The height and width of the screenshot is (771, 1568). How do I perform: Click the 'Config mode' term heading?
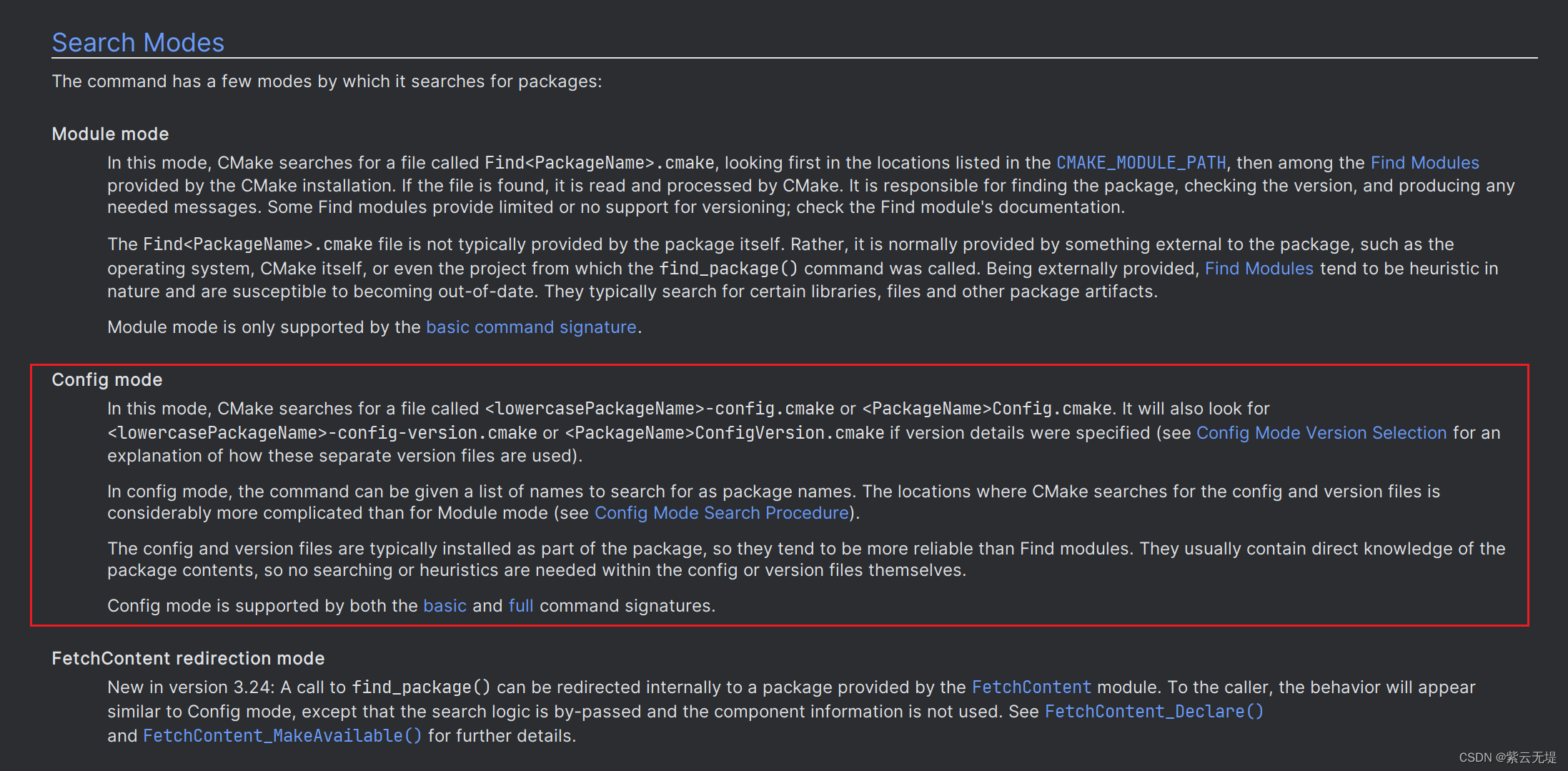(x=107, y=380)
